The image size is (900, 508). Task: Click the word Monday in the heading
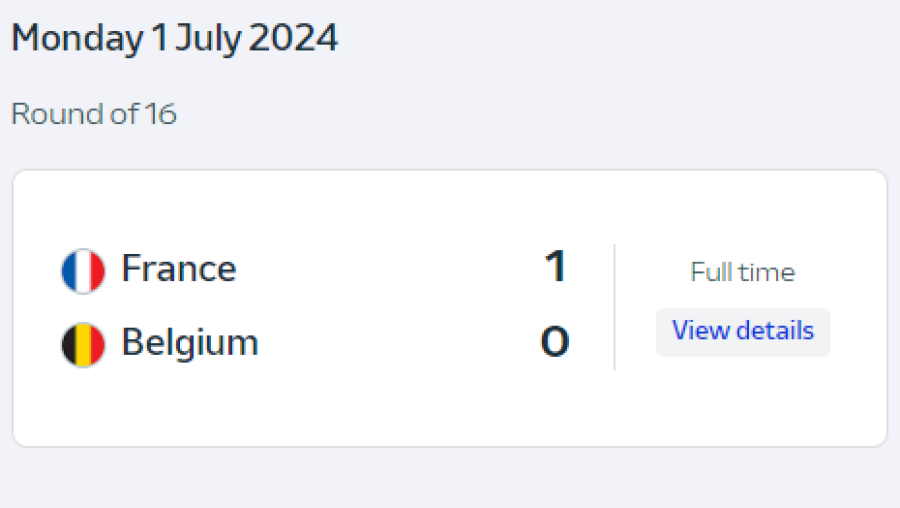(x=77, y=39)
